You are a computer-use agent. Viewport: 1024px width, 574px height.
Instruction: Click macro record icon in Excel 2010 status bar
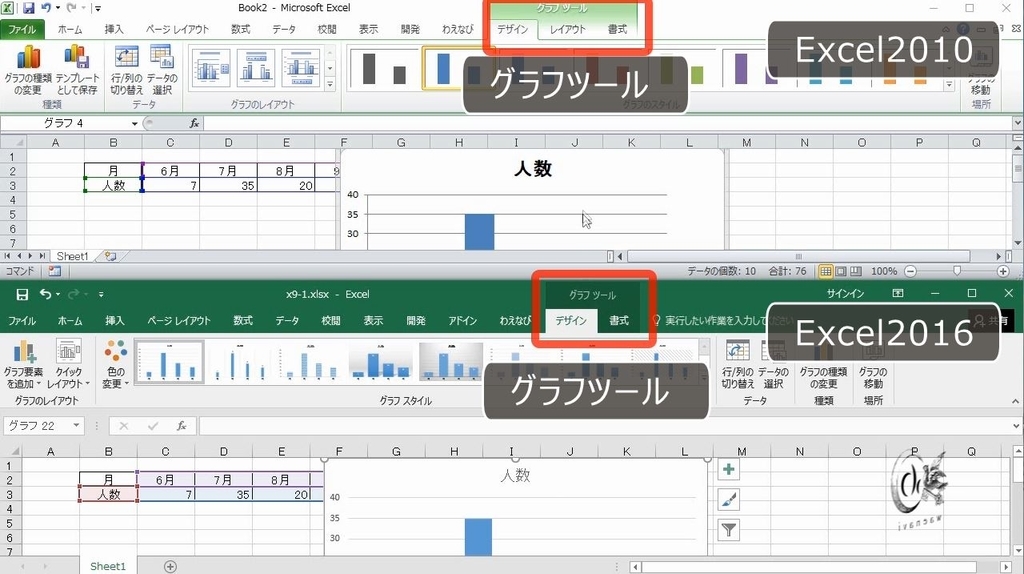pyautogui.click(x=55, y=271)
